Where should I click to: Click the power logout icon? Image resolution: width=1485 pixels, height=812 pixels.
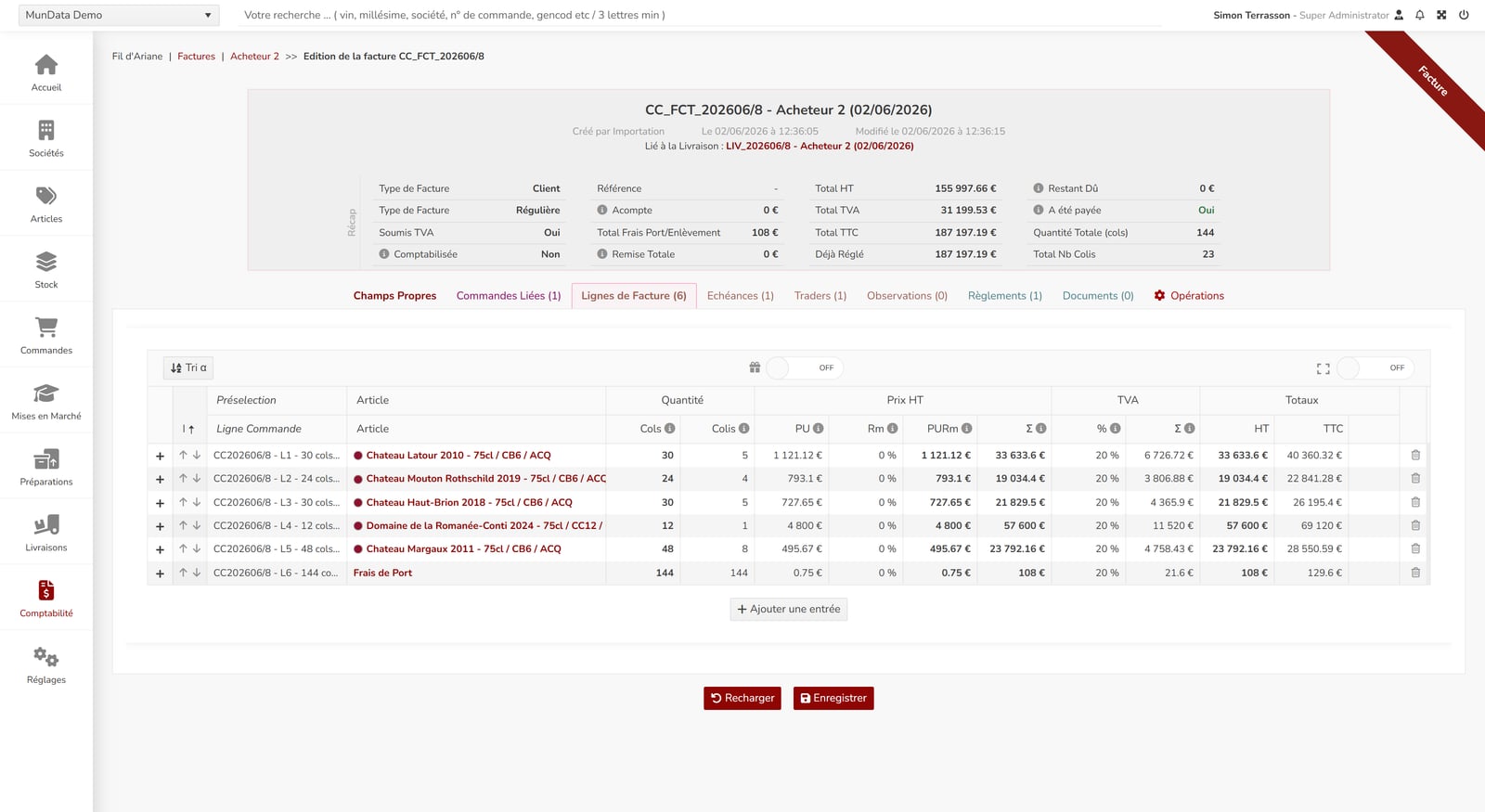coord(1464,15)
